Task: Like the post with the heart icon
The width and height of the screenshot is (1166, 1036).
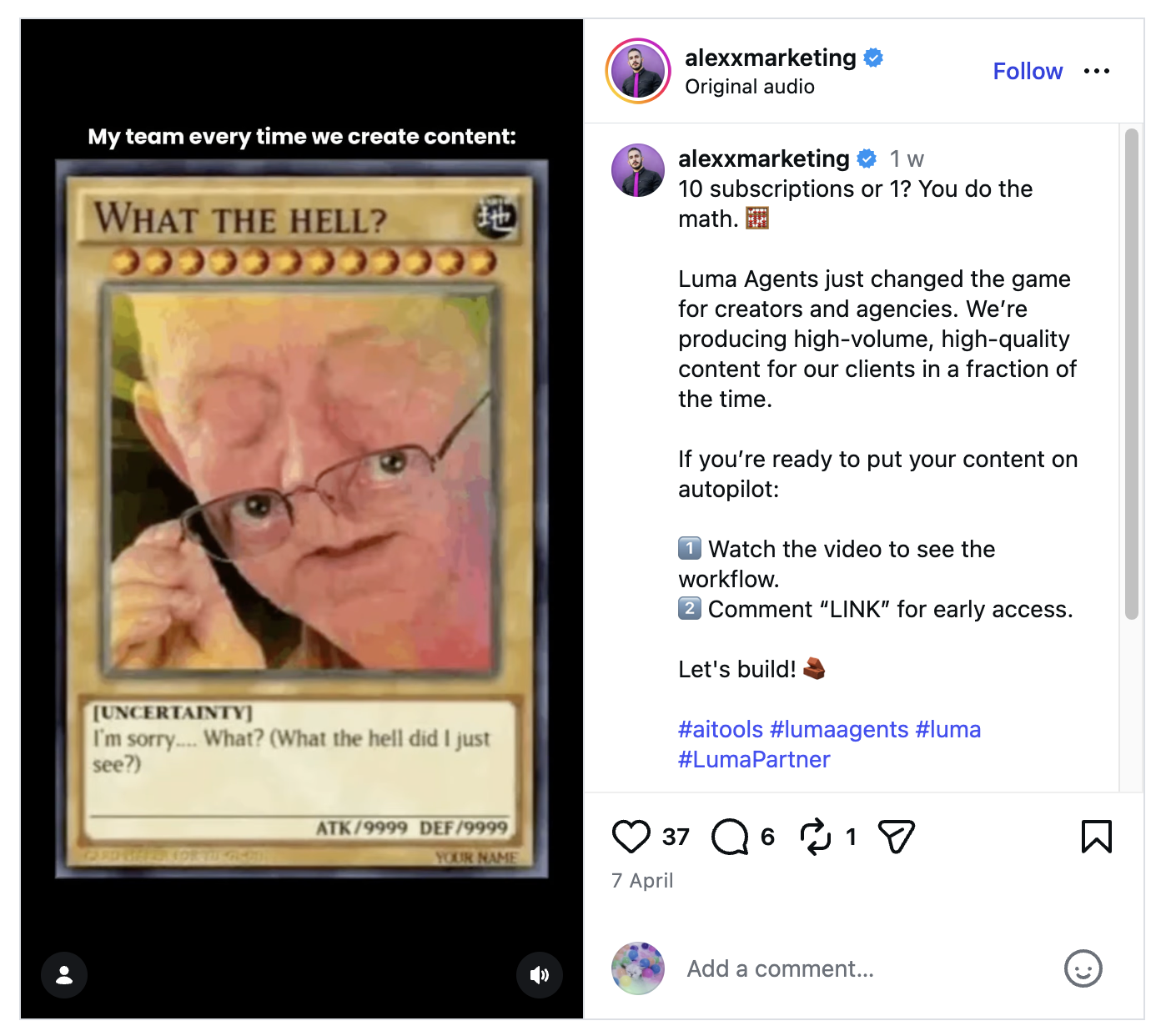Action: pos(631,837)
